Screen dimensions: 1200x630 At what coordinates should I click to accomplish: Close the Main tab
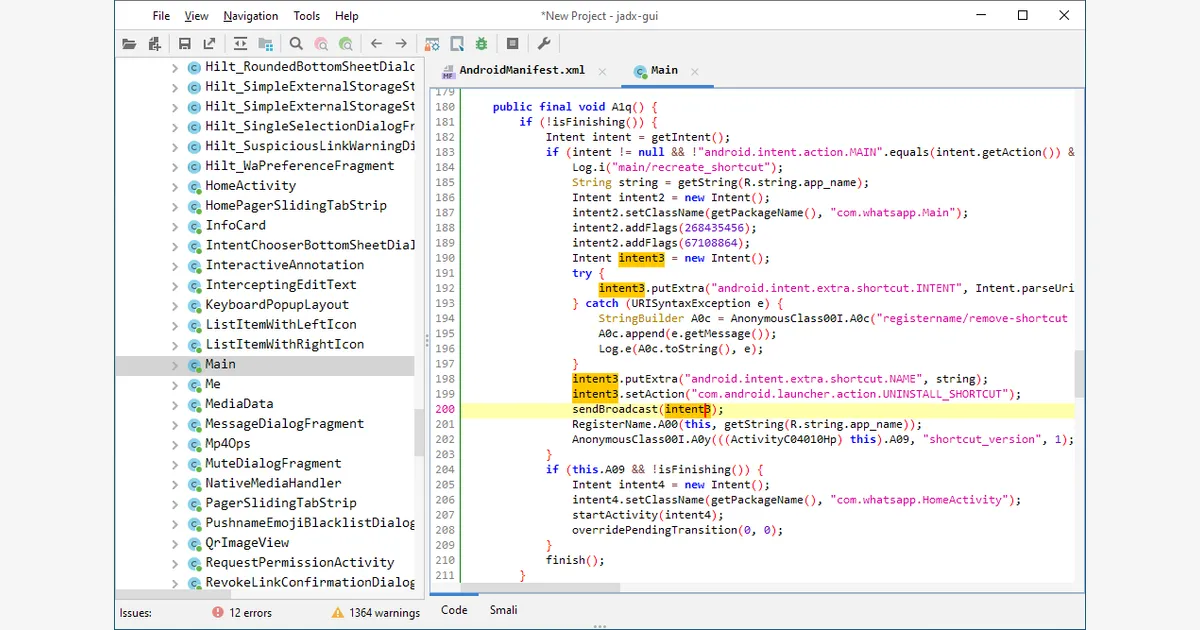pyautogui.click(x=695, y=72)
